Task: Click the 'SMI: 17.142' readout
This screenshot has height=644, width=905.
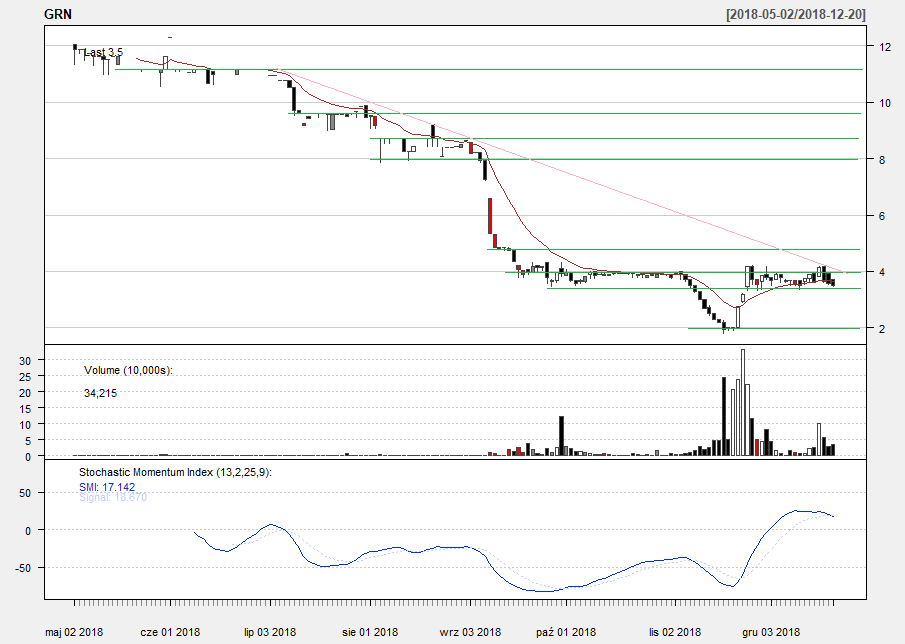Action: pos(107,488)
